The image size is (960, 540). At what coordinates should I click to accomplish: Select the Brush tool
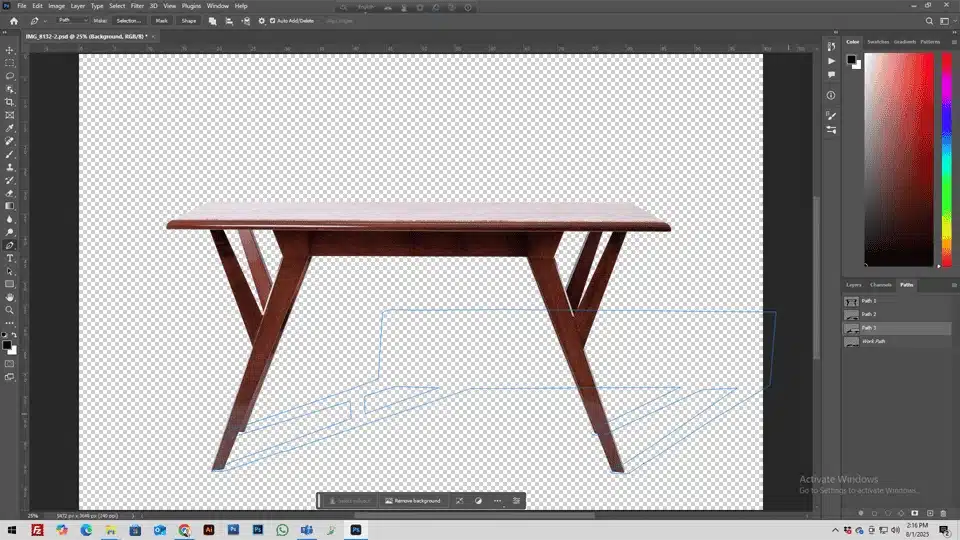pyautogui.click(x=10, y=154)
